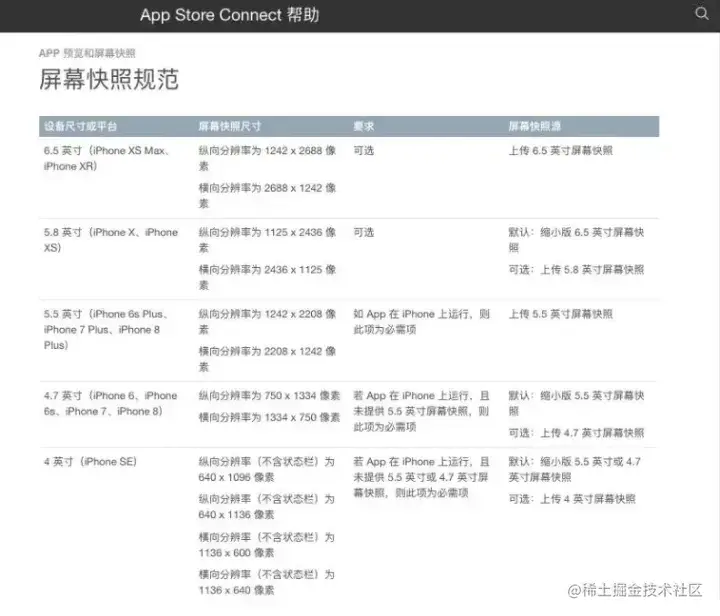
Task: Open App Store Connect 帮助 header title
Action: pyautogui.click(x=230, y=15)
